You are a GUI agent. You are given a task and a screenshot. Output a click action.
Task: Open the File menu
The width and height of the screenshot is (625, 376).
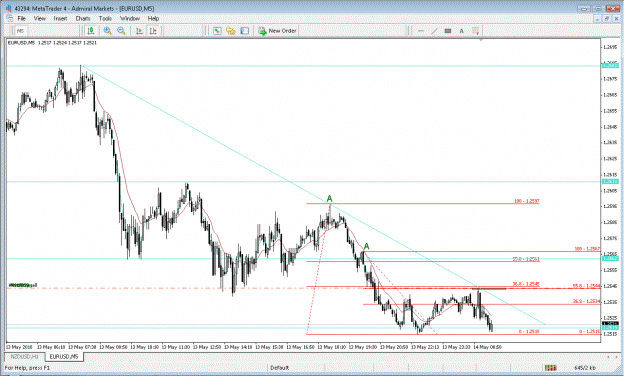coord(21,18)
